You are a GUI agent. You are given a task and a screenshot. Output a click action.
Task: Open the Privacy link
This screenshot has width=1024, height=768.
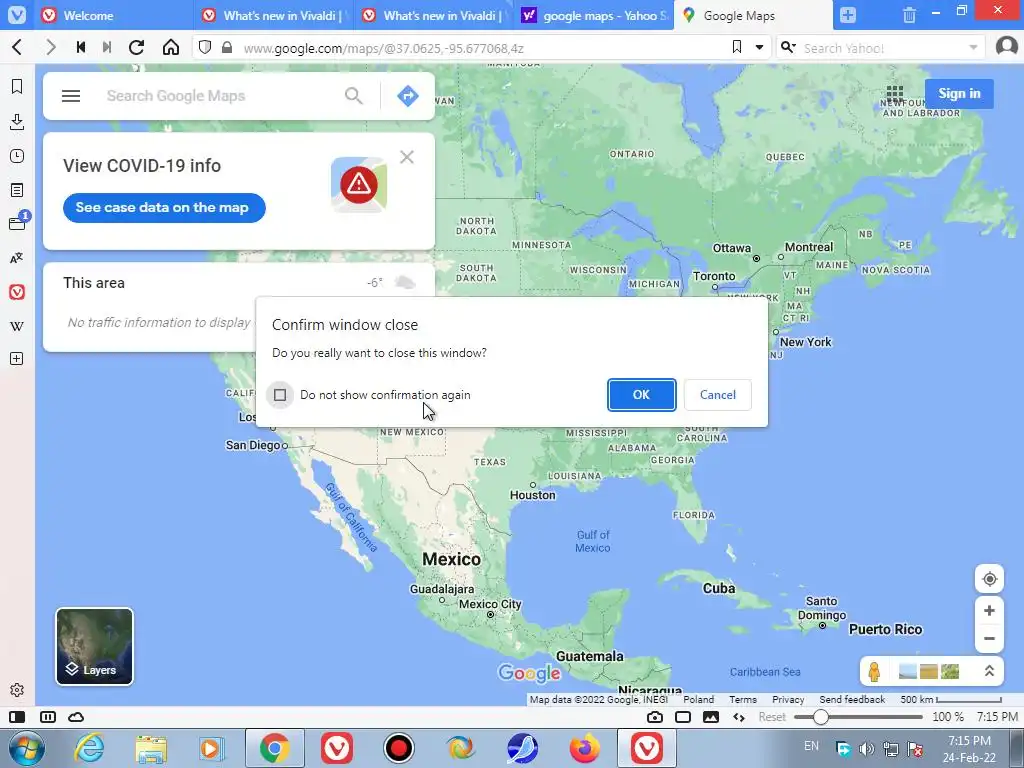pyautogui.click(x=788, y=699)
